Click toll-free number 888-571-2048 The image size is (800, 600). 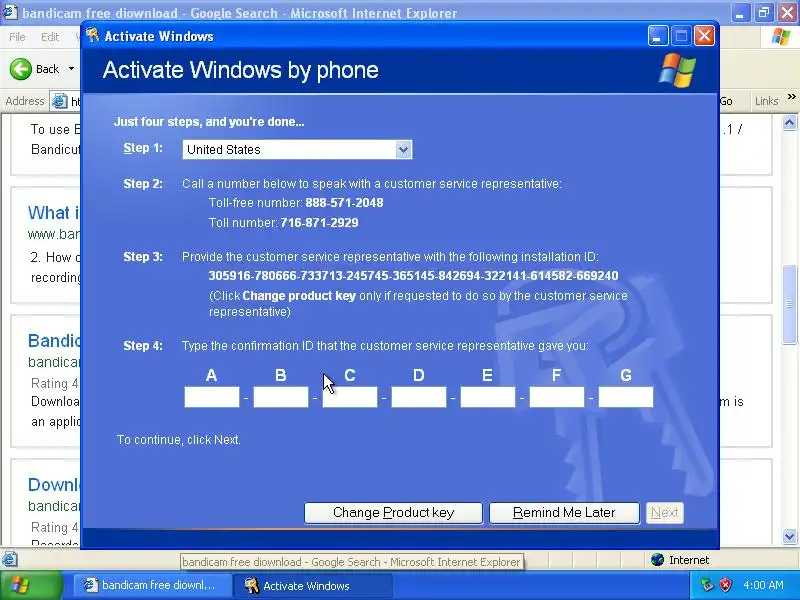pyautogui.click(x=344, y=203)
